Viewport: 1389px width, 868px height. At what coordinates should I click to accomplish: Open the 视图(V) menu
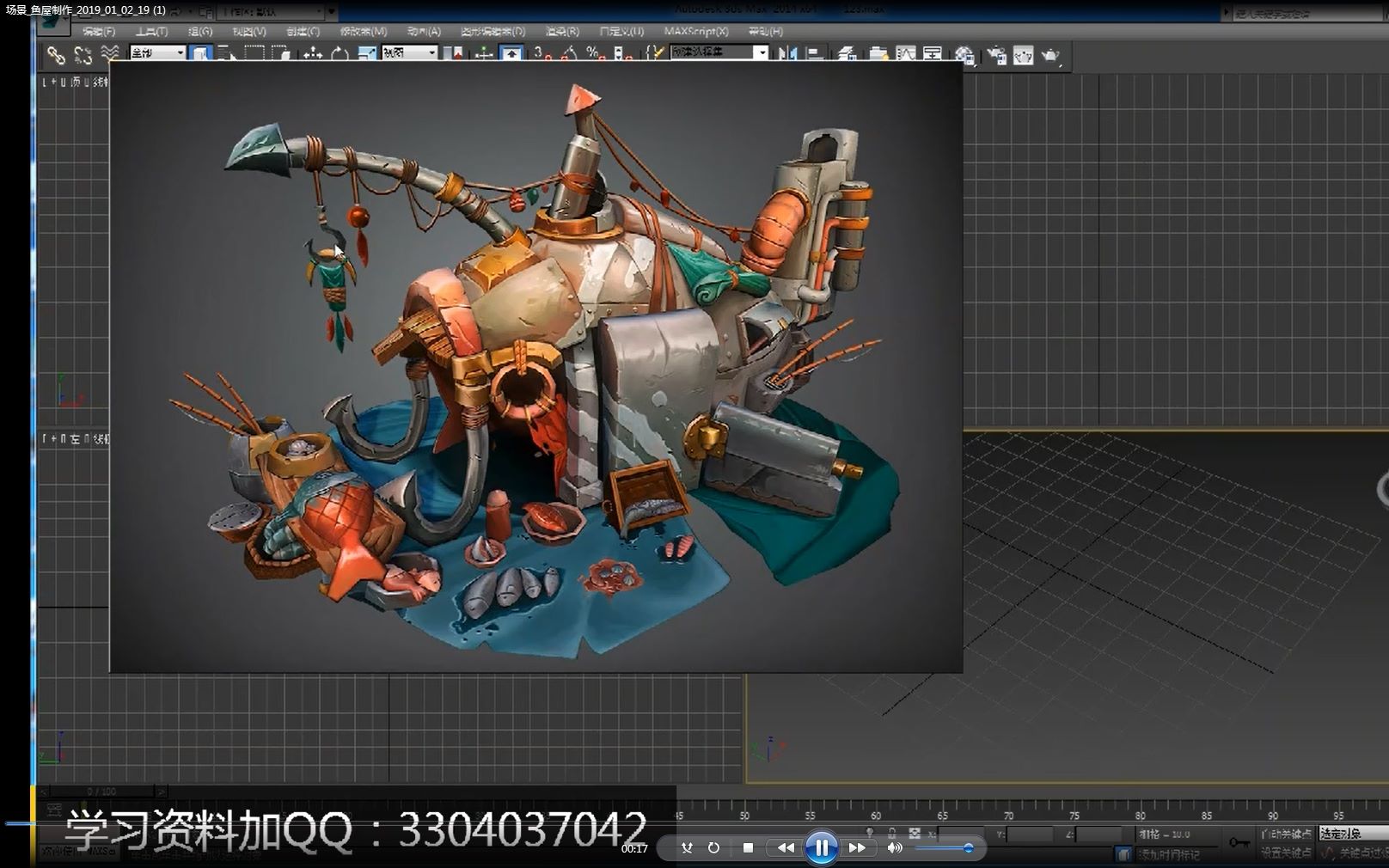pos(248,31)
